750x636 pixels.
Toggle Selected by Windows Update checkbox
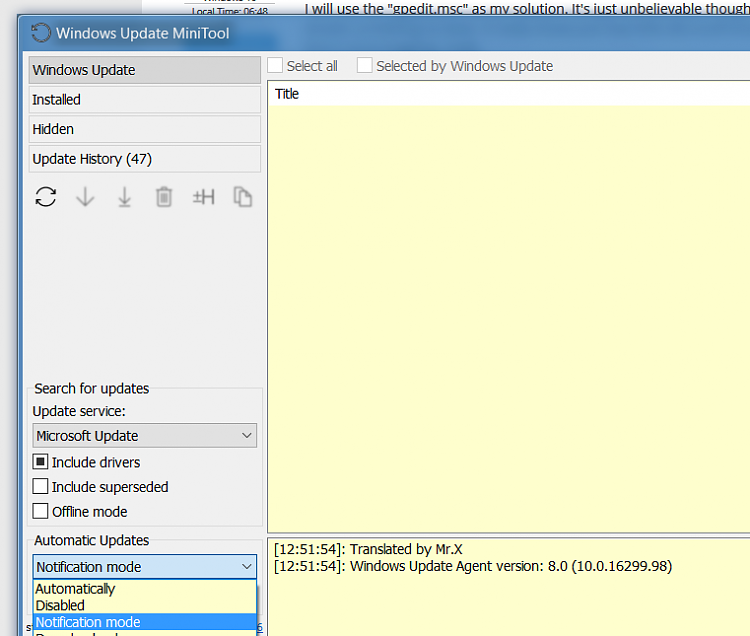364,66
